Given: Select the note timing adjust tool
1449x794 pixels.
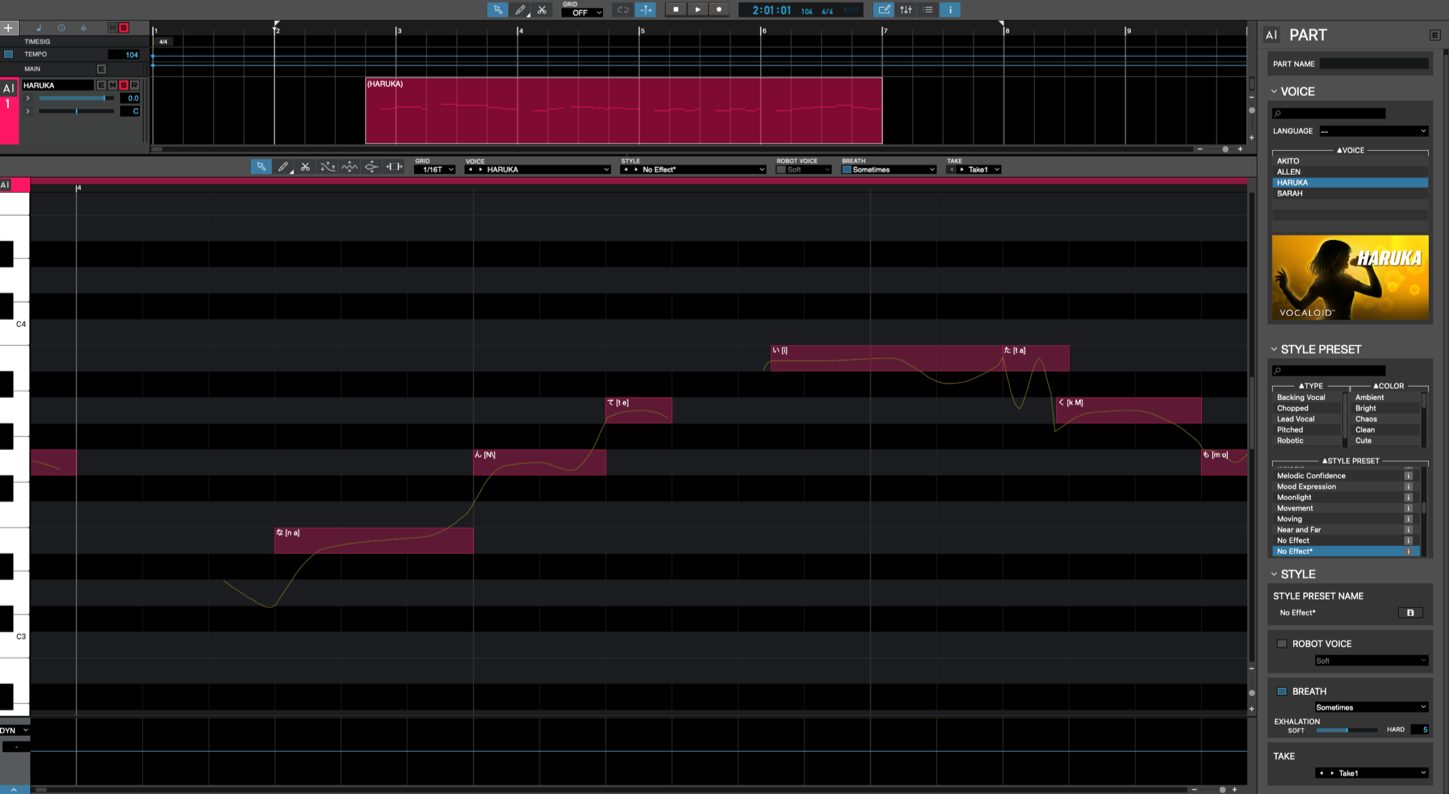Looking at the screenshot, I should [x=393, y=167].
